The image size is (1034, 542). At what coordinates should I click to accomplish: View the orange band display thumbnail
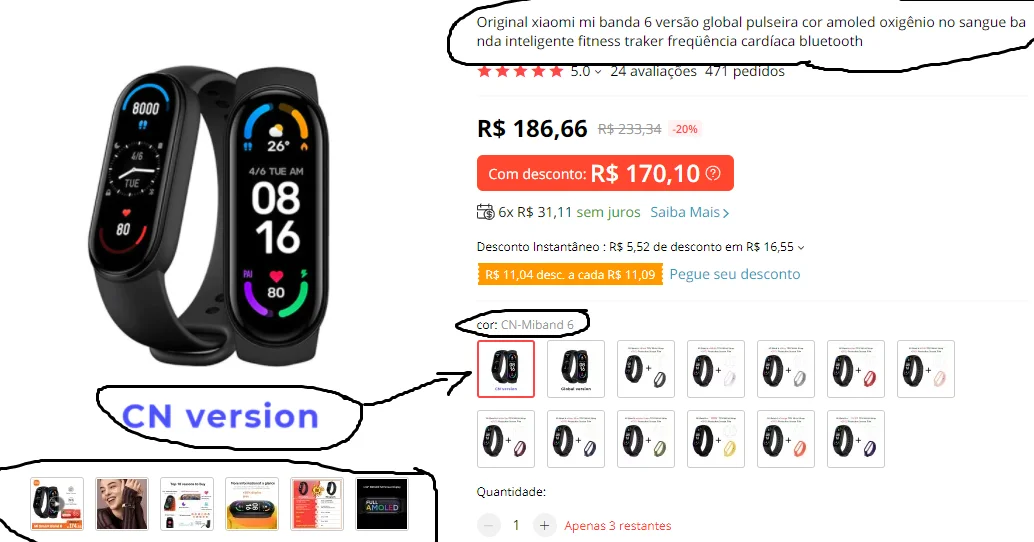[x=252, y=504]
